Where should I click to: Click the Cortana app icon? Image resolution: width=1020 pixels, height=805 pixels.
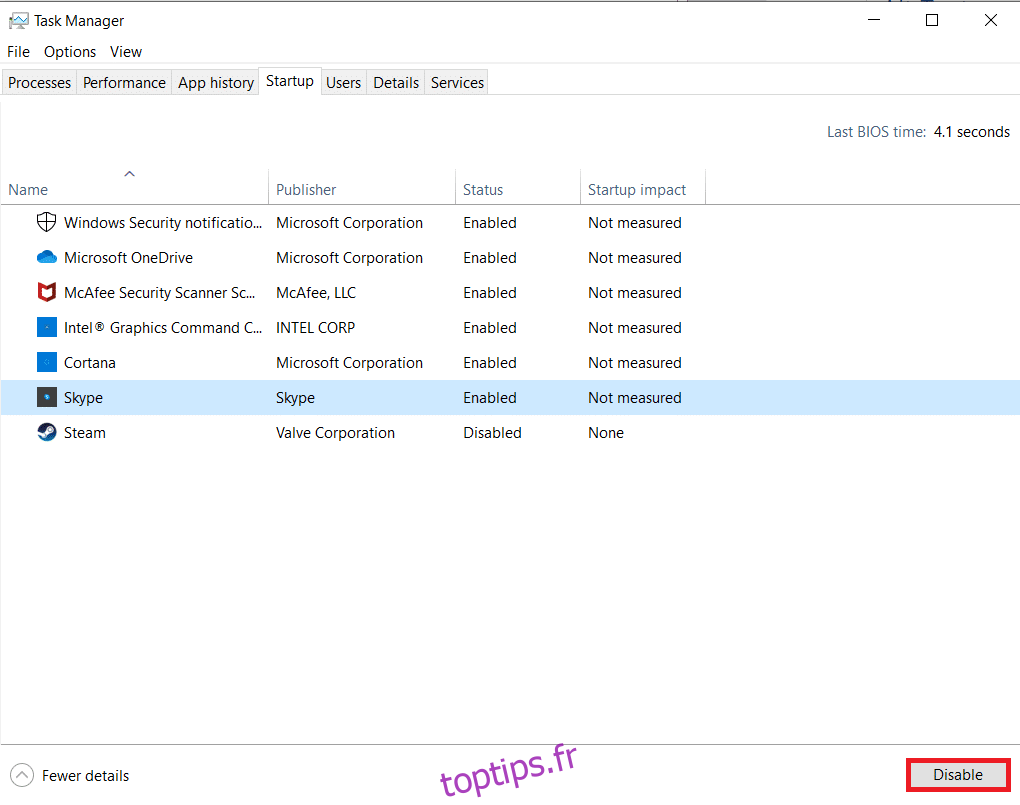coord(46,362)
